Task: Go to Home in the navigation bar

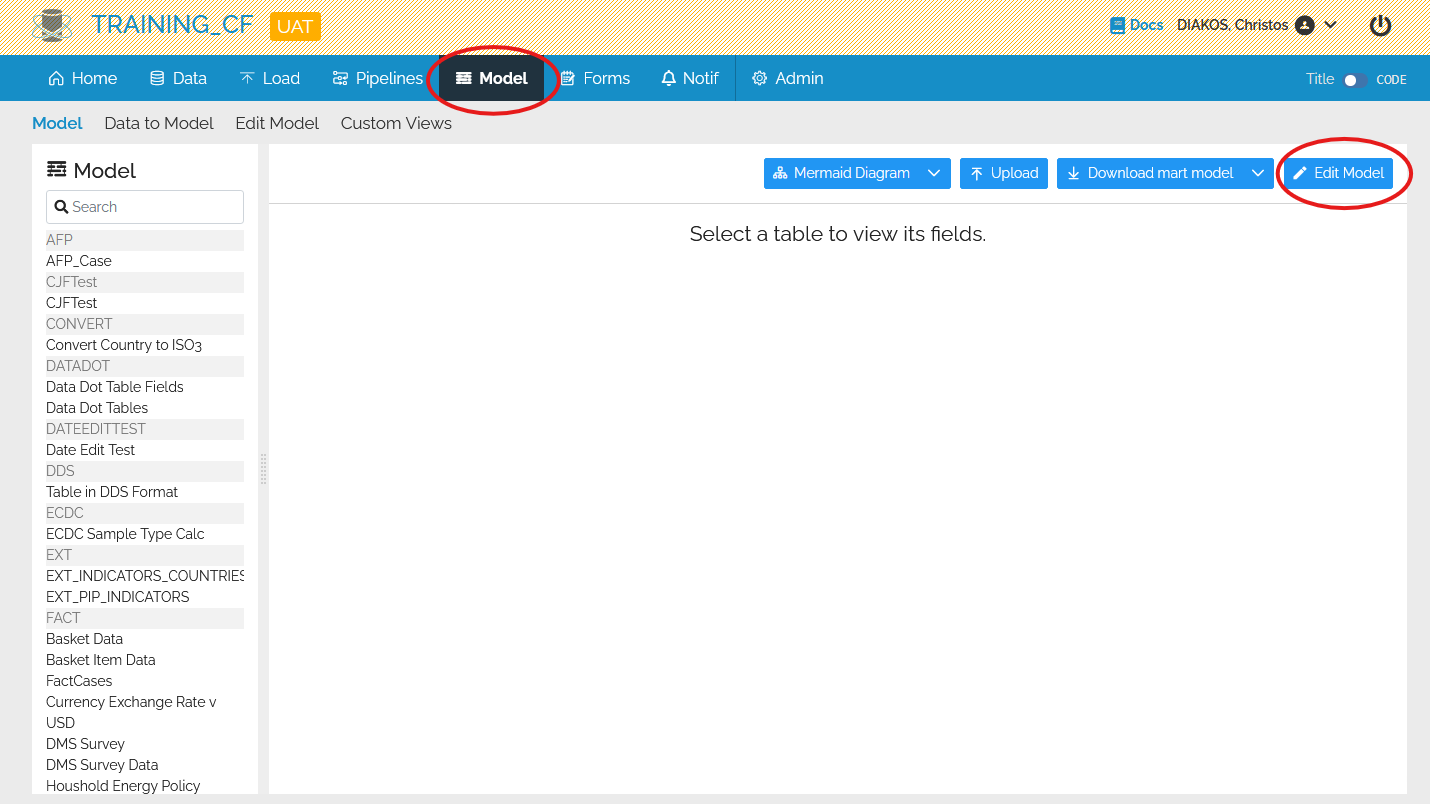Action: pos(83,78)
